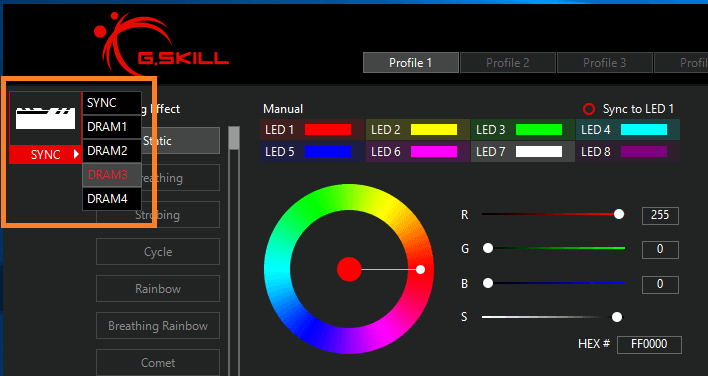Choose the Rainbow lighting effect

click(x=158, y=288)
